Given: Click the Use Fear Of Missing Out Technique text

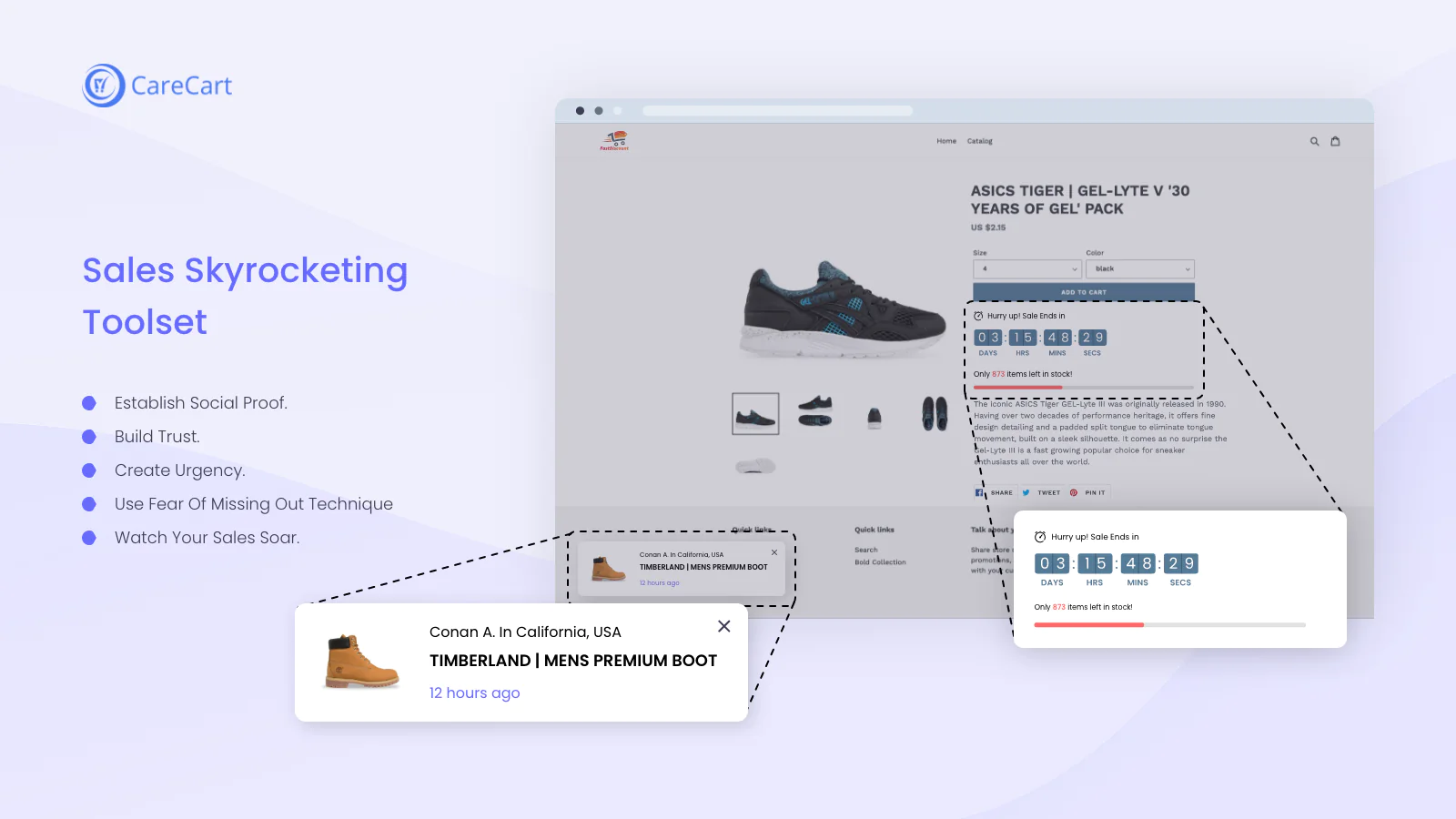Looking at the screenshot, I should [x=254, y=504].
